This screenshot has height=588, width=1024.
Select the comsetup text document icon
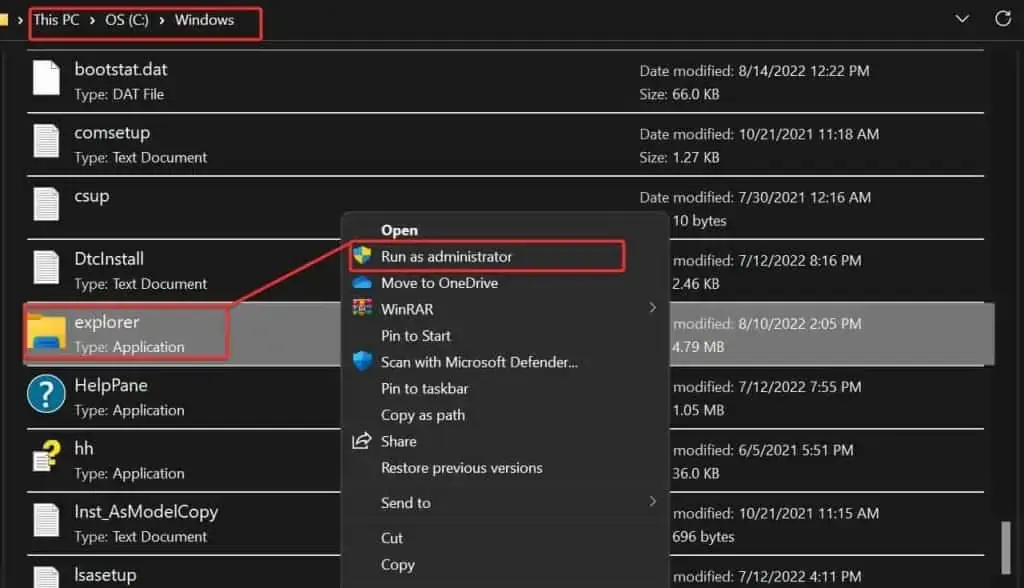pos(46,141)
